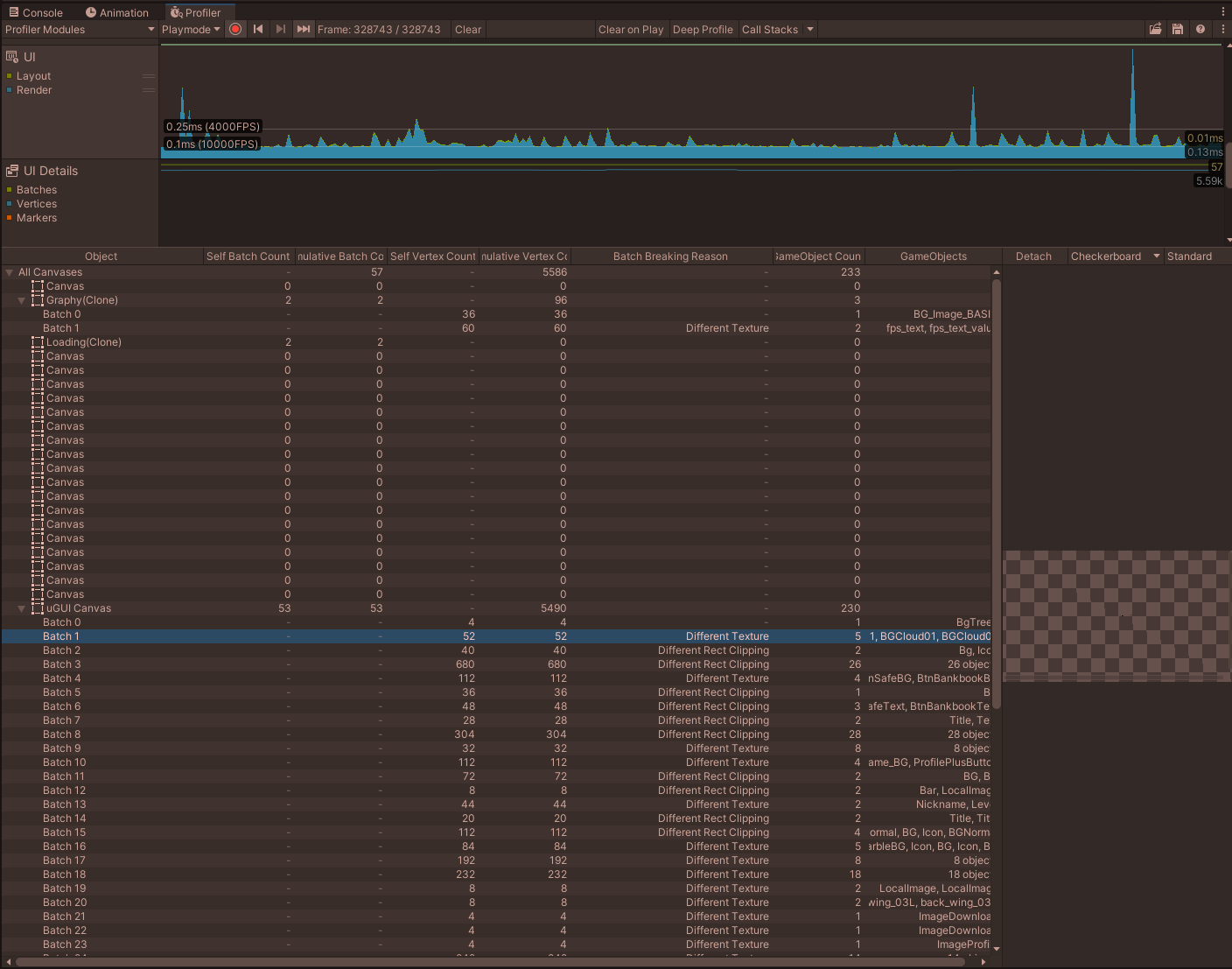The image size is (1232, 969).
Task: Load saved profiler data (folder icon)
Action: click(x=1155, y=29)
